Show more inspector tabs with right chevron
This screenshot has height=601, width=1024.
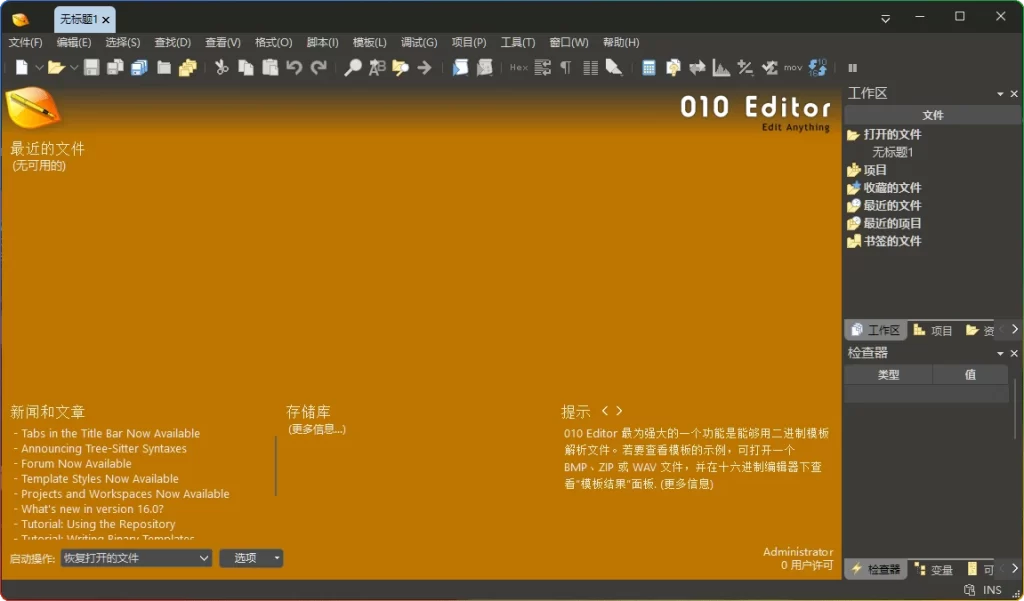coord(1014,568)
